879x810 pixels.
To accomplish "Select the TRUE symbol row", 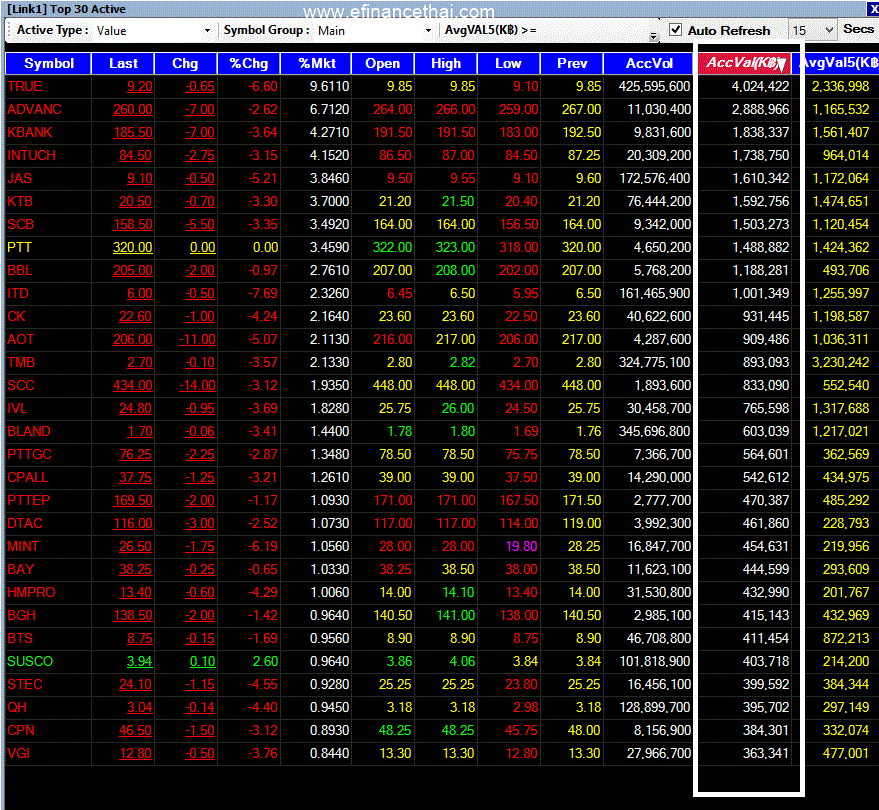I will click(440, 86).
